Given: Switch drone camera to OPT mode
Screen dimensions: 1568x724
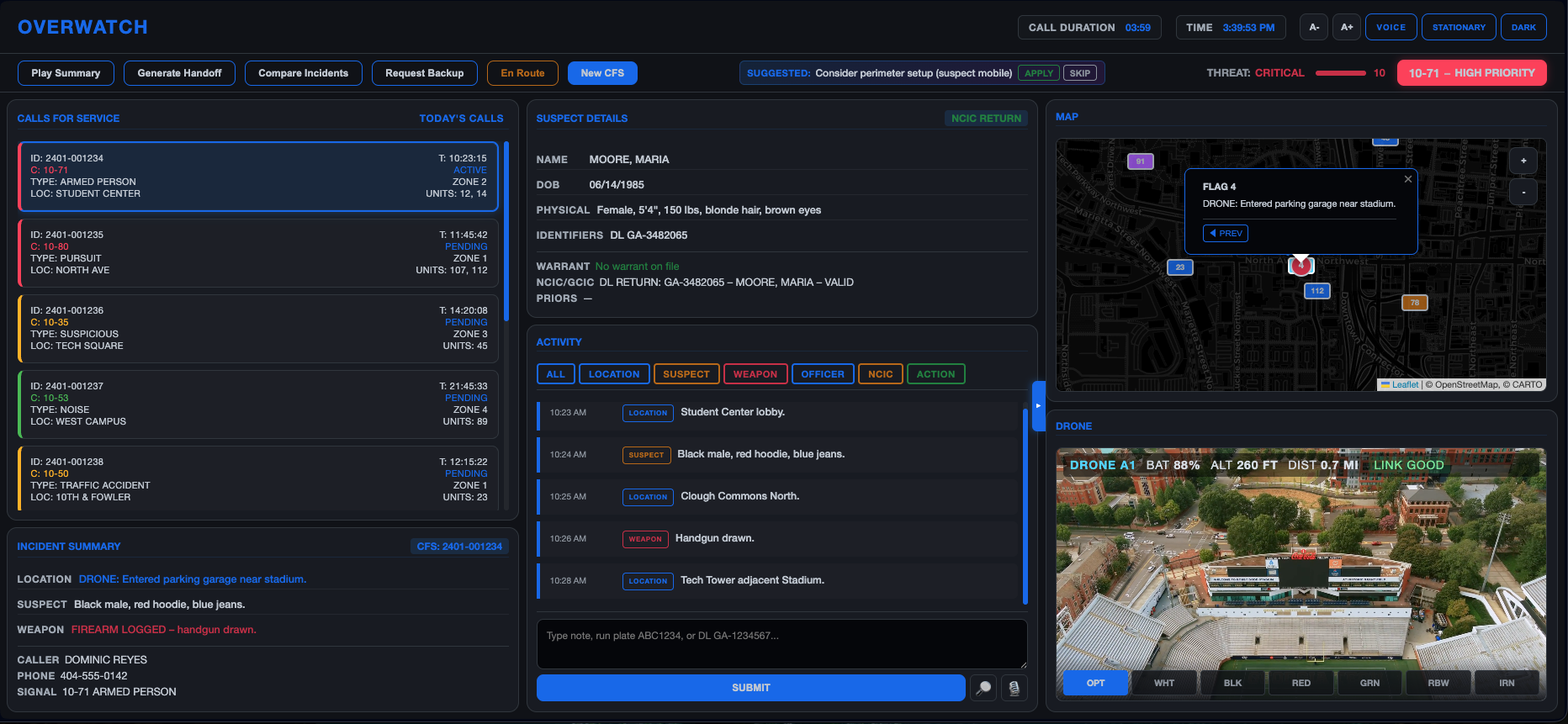Looking at the screenshot, I should coord(1095,683).
